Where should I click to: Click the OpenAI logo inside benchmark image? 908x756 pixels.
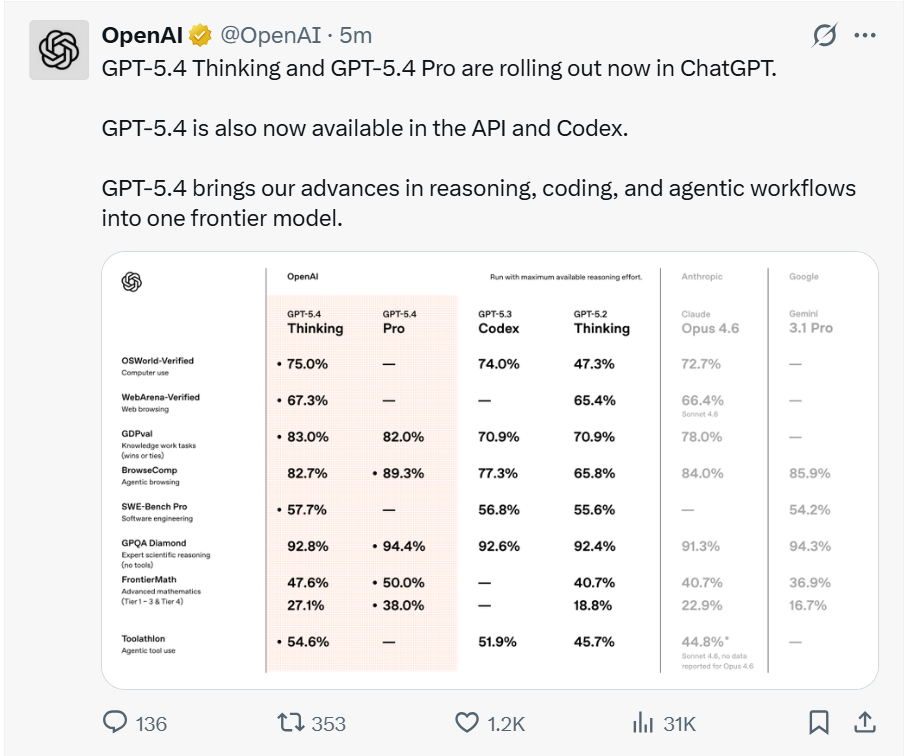click(x=131, y=282)
